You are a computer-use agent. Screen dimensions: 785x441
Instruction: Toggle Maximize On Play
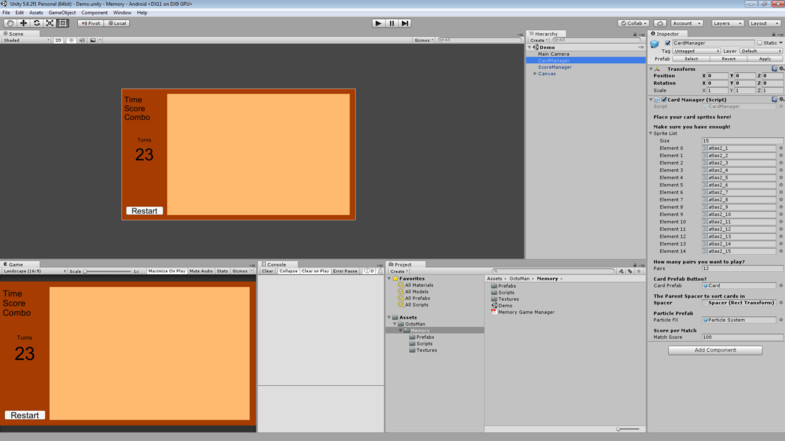click(167, 271)
